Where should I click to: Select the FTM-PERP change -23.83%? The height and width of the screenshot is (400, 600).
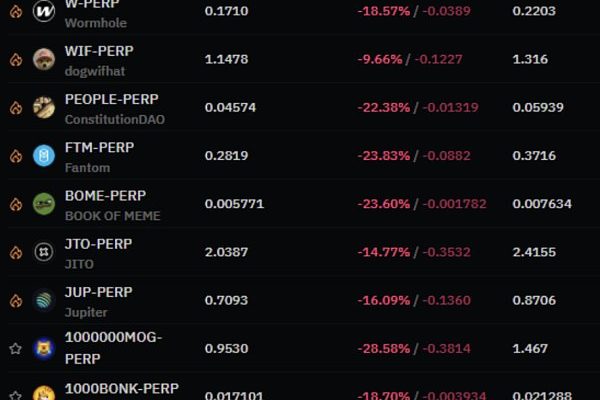[383, 156]
